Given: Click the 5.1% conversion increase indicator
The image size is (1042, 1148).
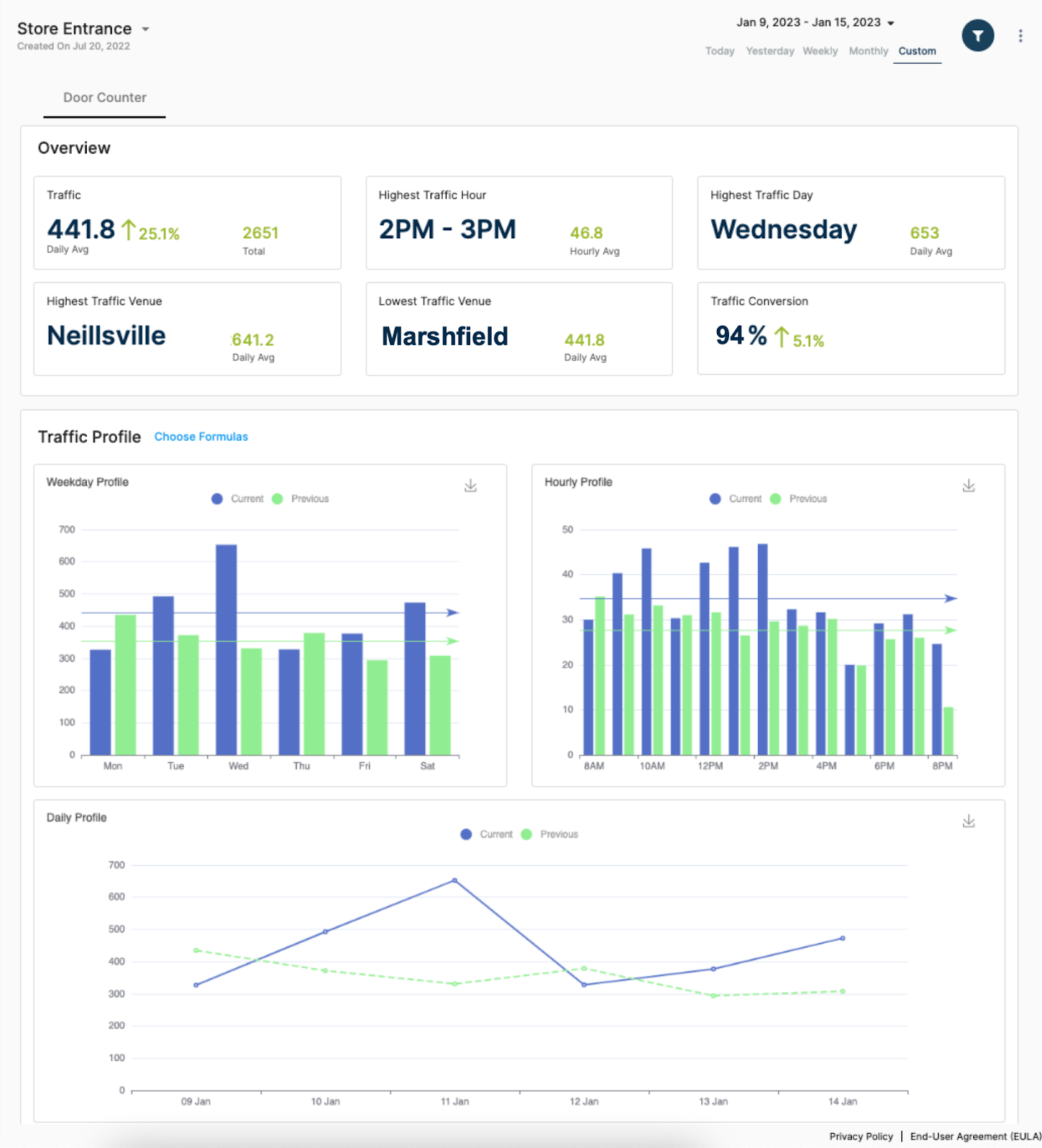Looking at the screenshot, I should tap(799, 339).
